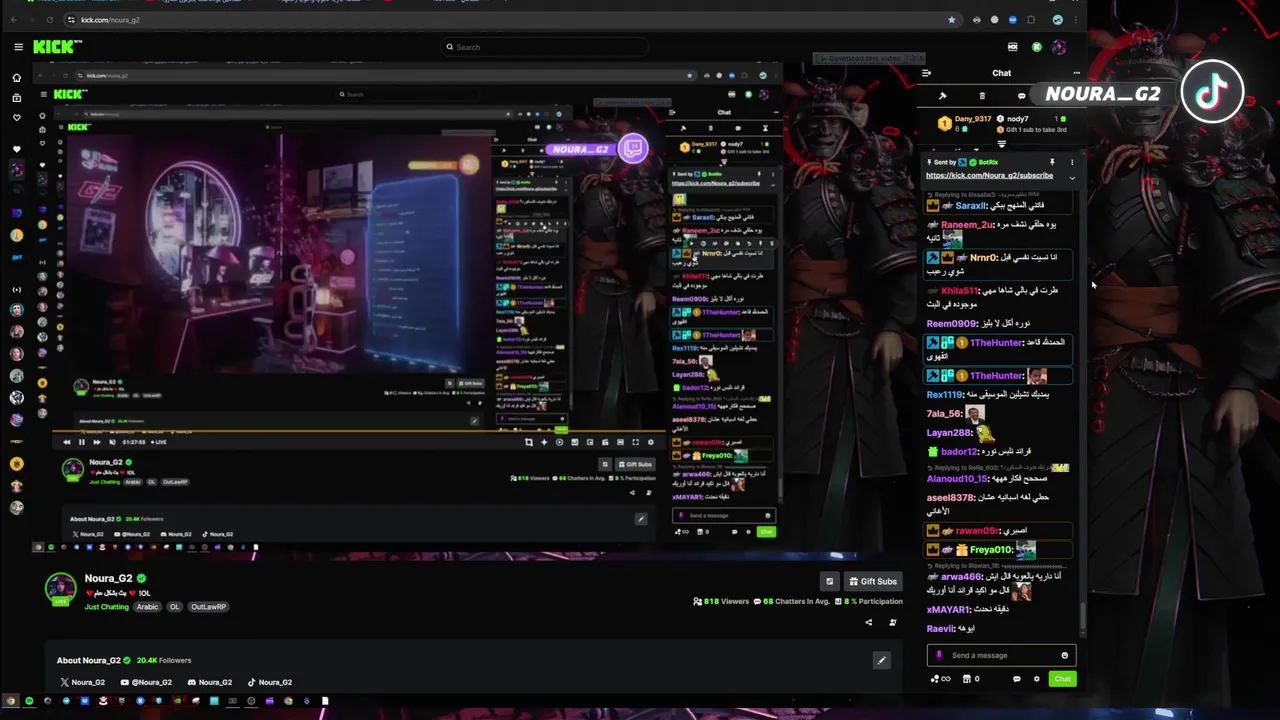This screenshot has width=1280, height=720.
Task: Unpin the BotRix pinned message
Action: click(x=1052, y=162)
